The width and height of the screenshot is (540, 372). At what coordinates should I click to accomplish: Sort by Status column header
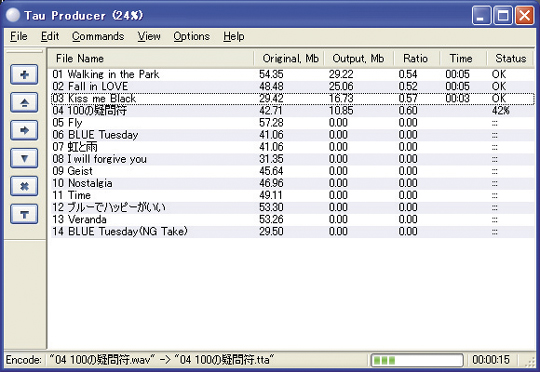click(x=510, y=59)
